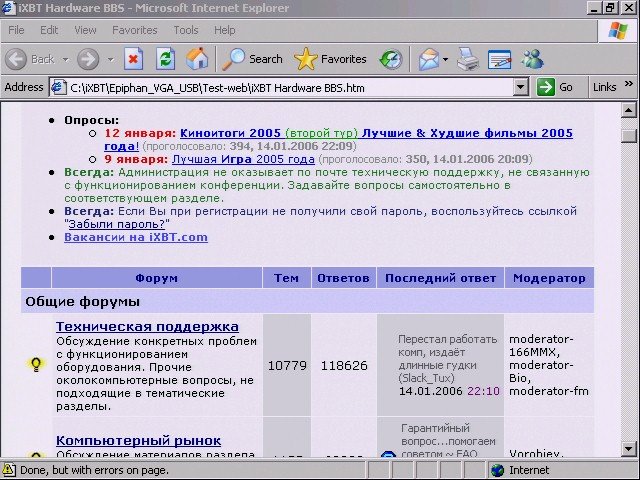This screenshot has width=640, height=480.
Task: Click the Windows flag logo
Action: click(x=618, y=31)
